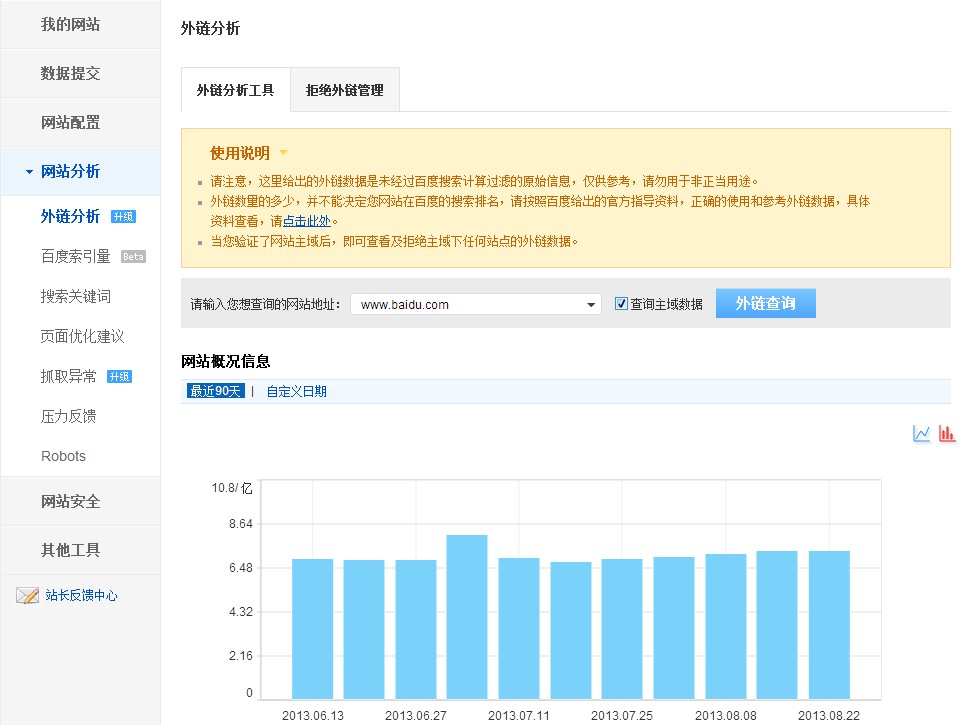Open the website address dropdown arrow

(591, 305)
